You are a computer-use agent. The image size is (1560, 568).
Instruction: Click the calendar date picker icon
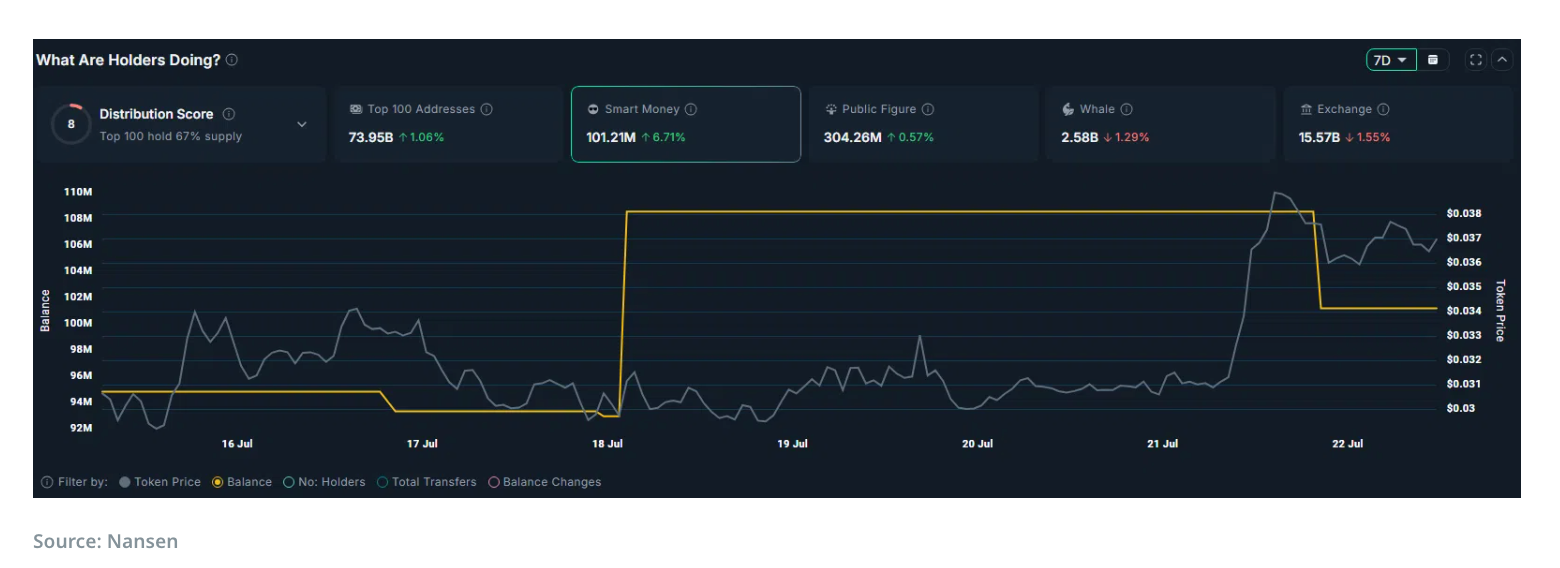[1433, 60]
